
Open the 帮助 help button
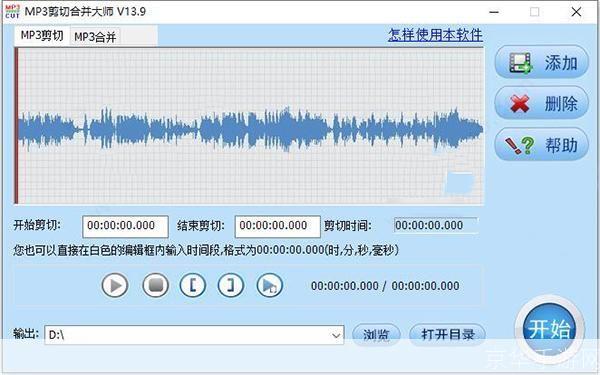[541, 145]
